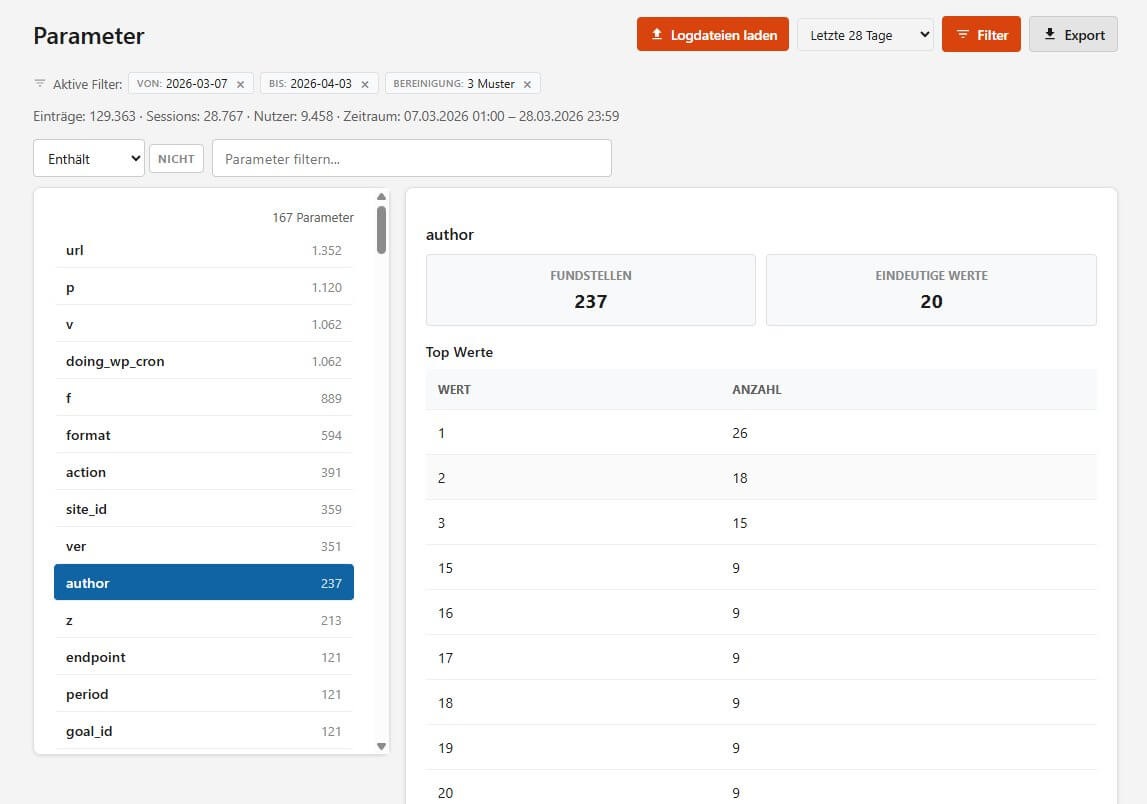The height and width of the screenshot is (804, 1147).
Task: Open the Enthält match-type dropdown
Action: click(x=89, y=159)
